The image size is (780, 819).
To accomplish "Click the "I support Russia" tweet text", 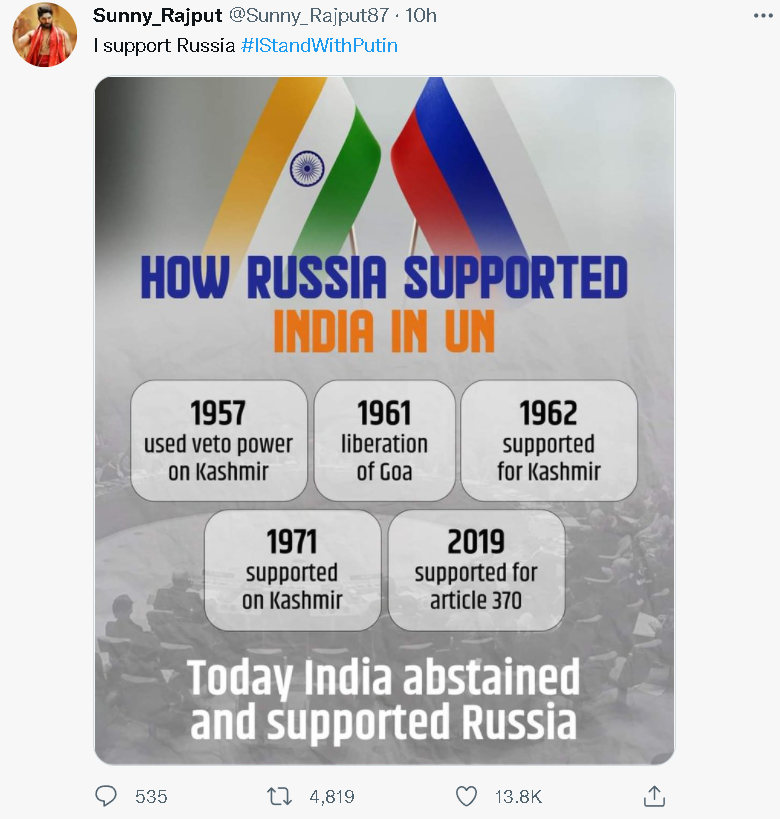I will (164, 46).
